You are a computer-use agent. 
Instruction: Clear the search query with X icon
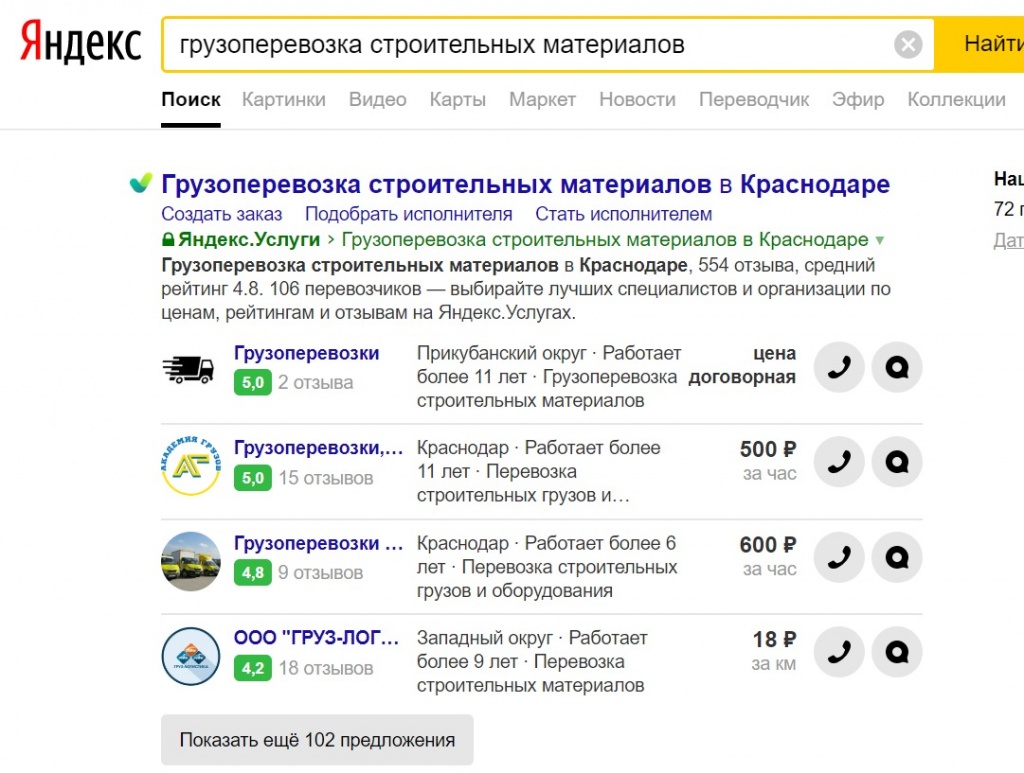908,44
